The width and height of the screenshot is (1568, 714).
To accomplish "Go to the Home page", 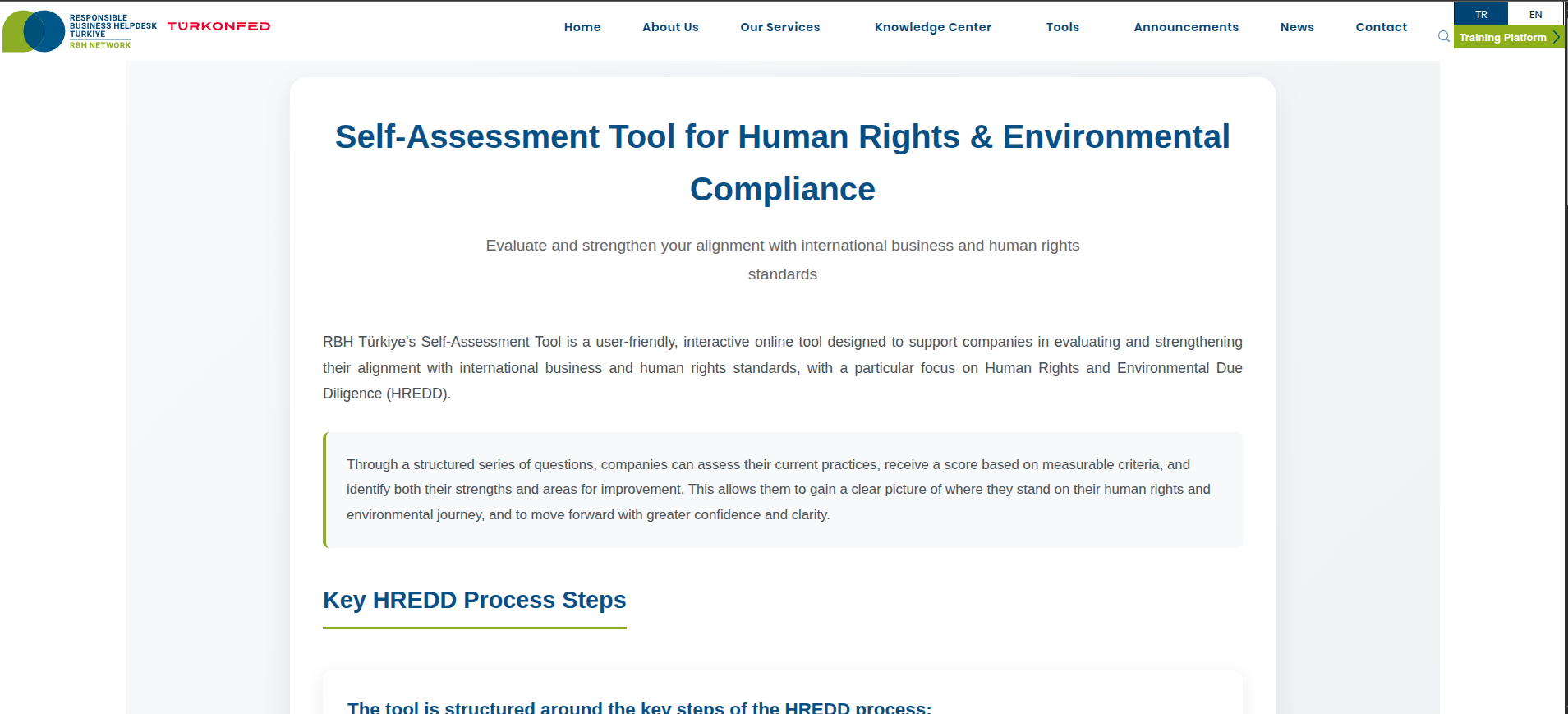I will (582, 27).
